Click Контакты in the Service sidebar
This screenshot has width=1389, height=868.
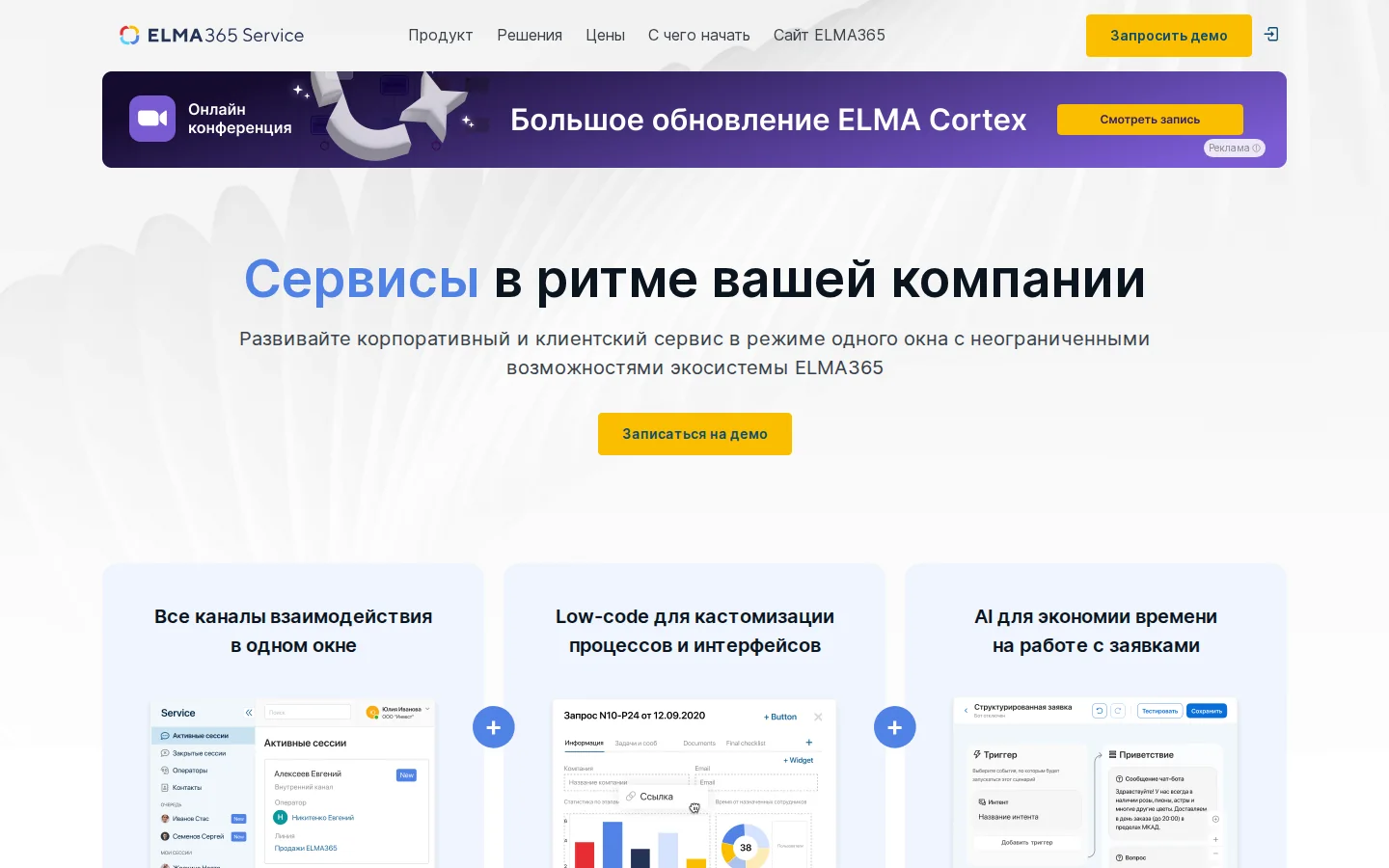(x=181, y=788)
